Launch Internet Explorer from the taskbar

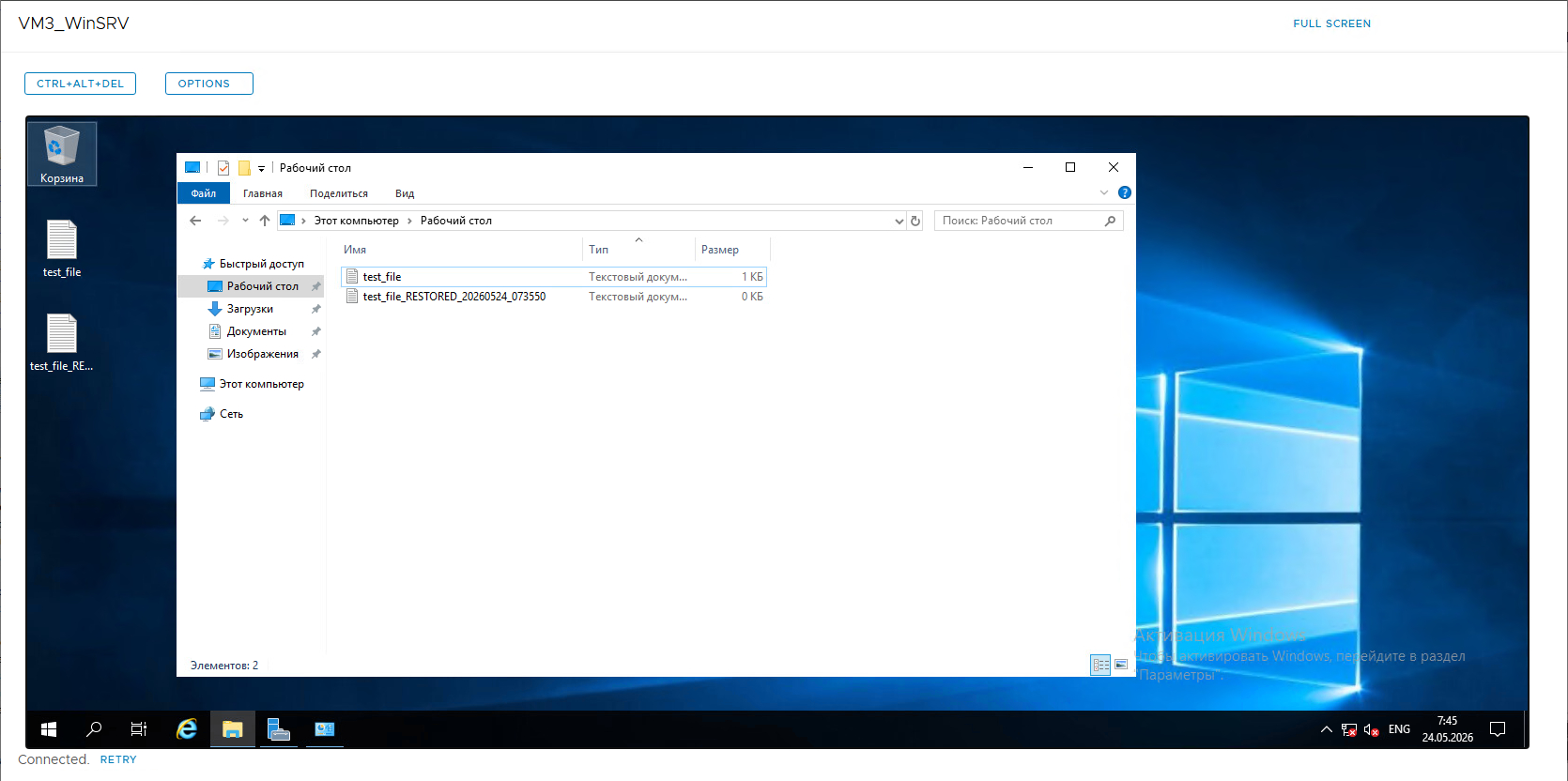click(x=187, y=729)
